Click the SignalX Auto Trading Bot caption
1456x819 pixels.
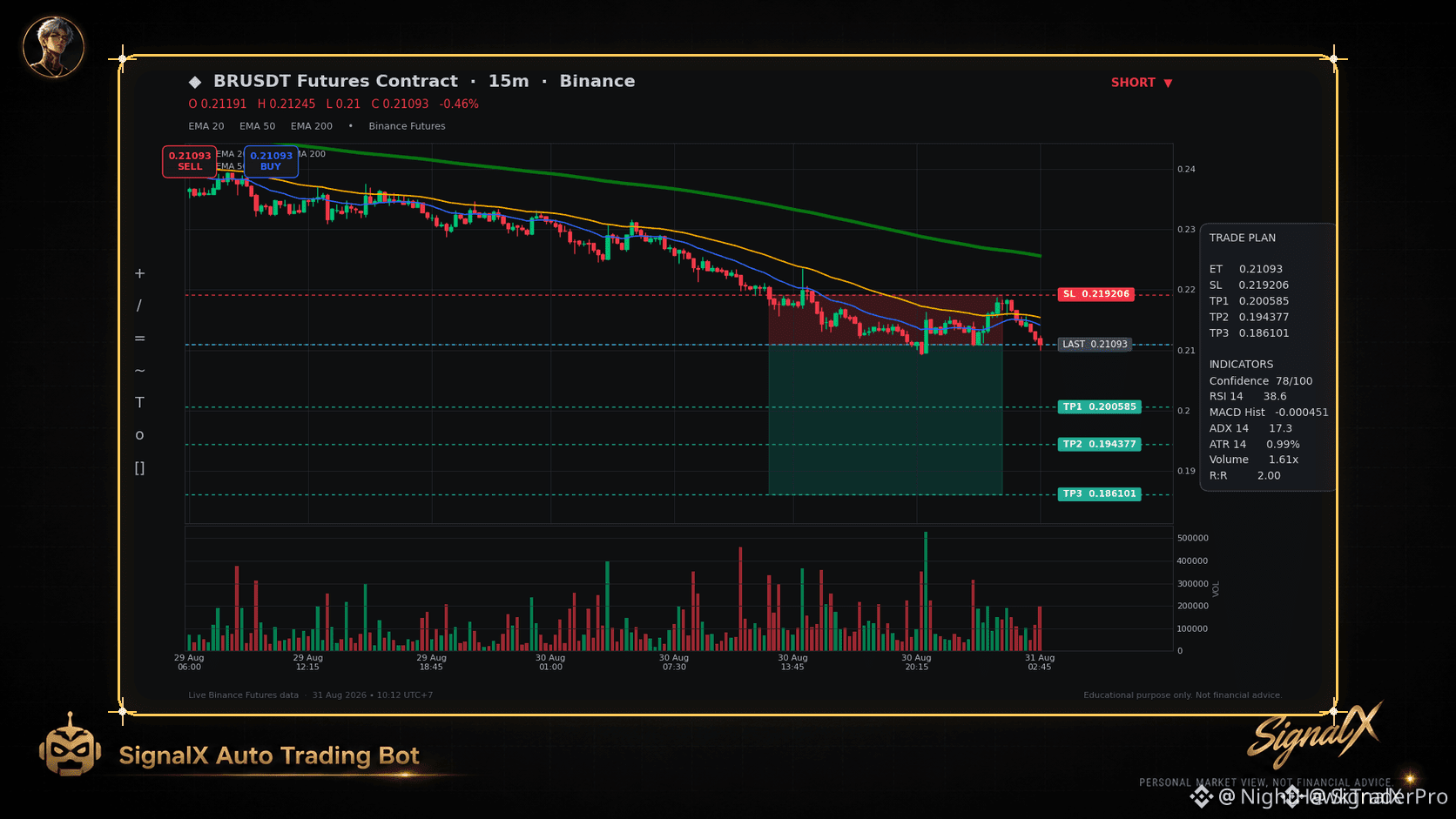click(269, 755)
